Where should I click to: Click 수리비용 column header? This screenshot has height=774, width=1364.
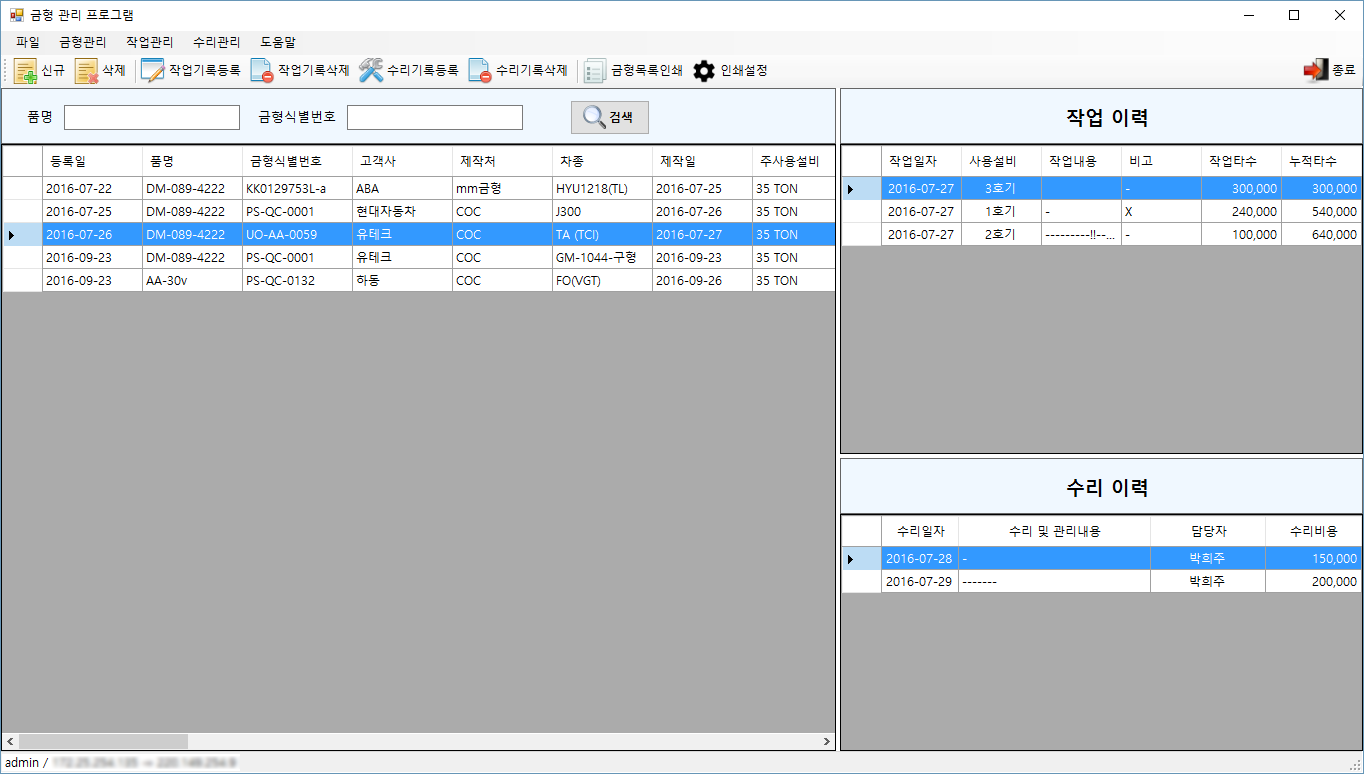(x=1313, y=531)
